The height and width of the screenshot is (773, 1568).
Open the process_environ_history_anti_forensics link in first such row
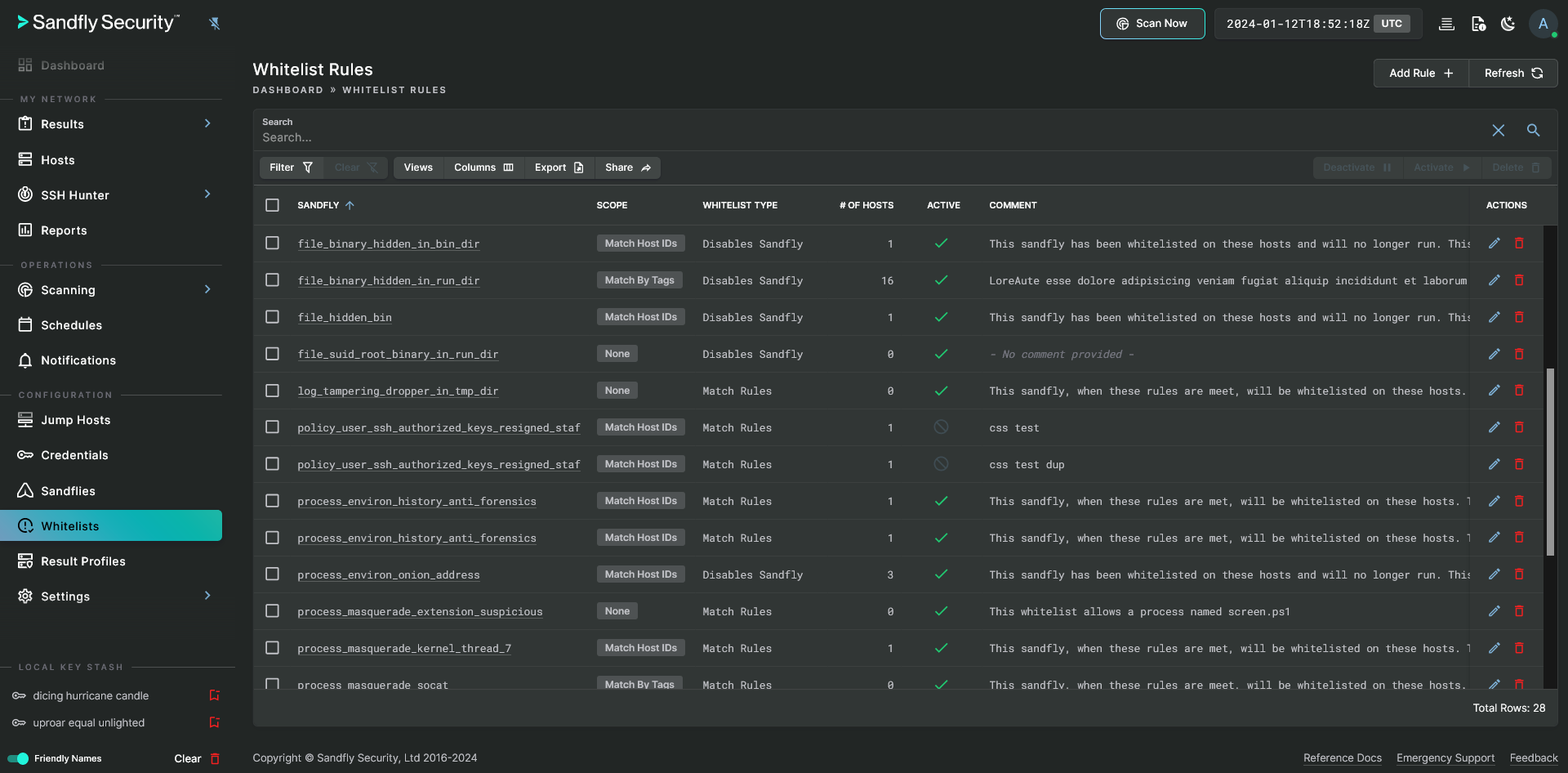click(x=416, y=501)
